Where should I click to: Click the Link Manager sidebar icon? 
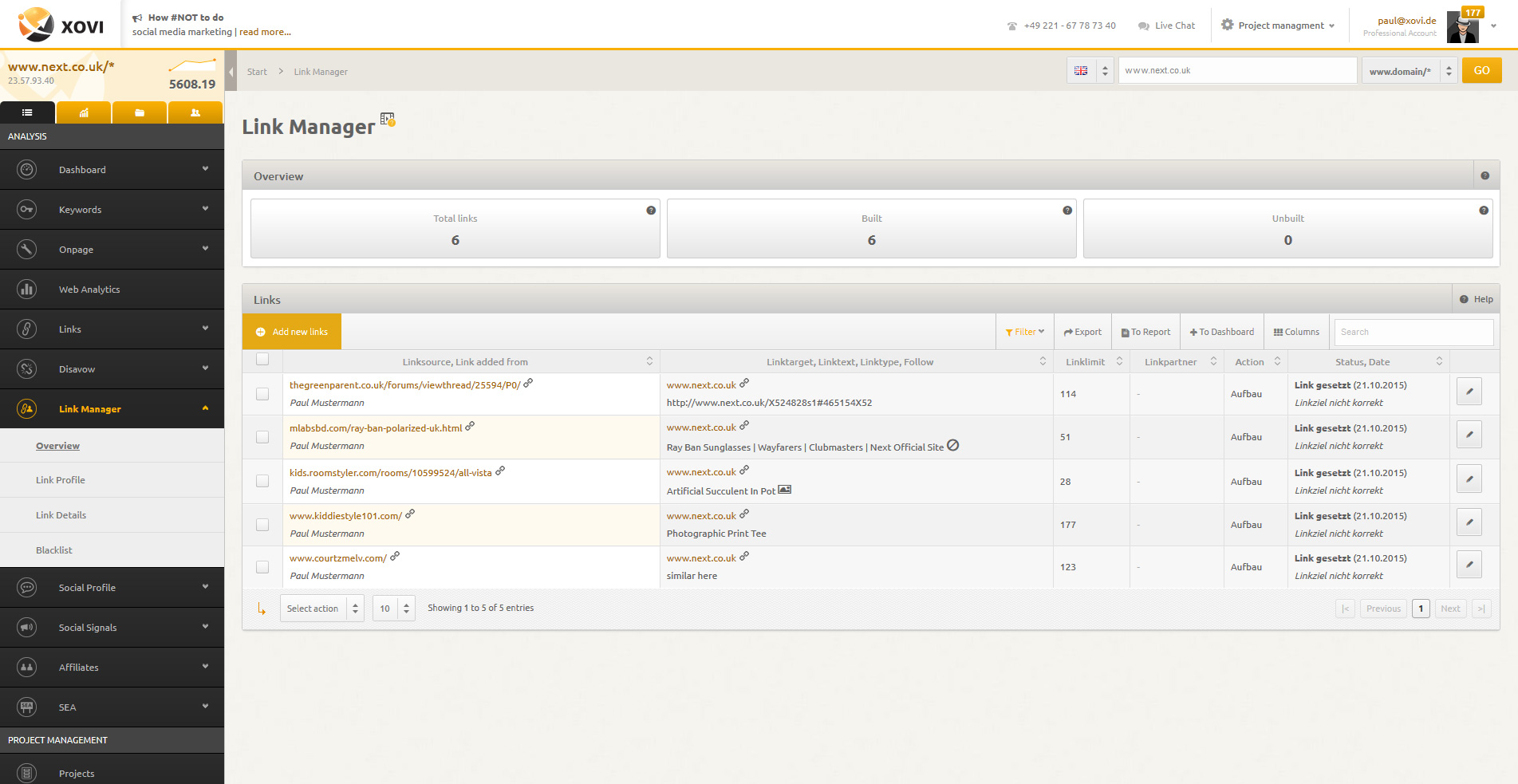pos(27,409)
